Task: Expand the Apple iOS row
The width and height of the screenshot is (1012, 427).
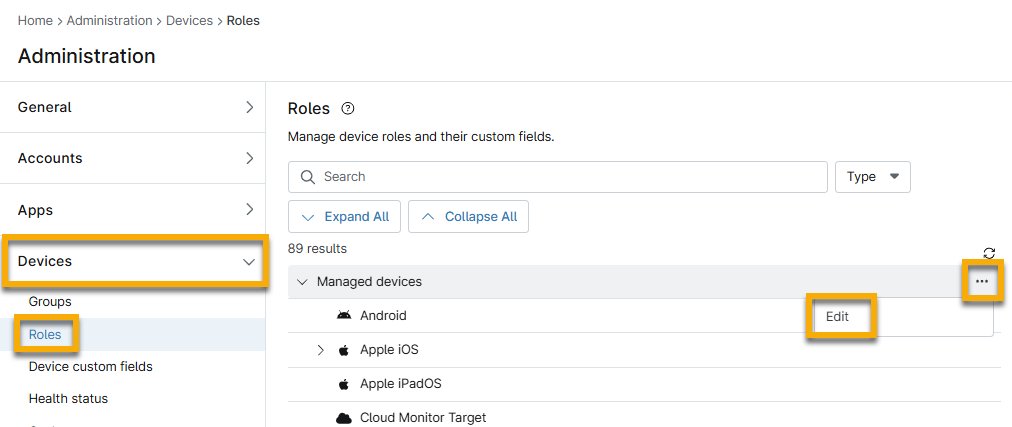Action: click(321, 350)
